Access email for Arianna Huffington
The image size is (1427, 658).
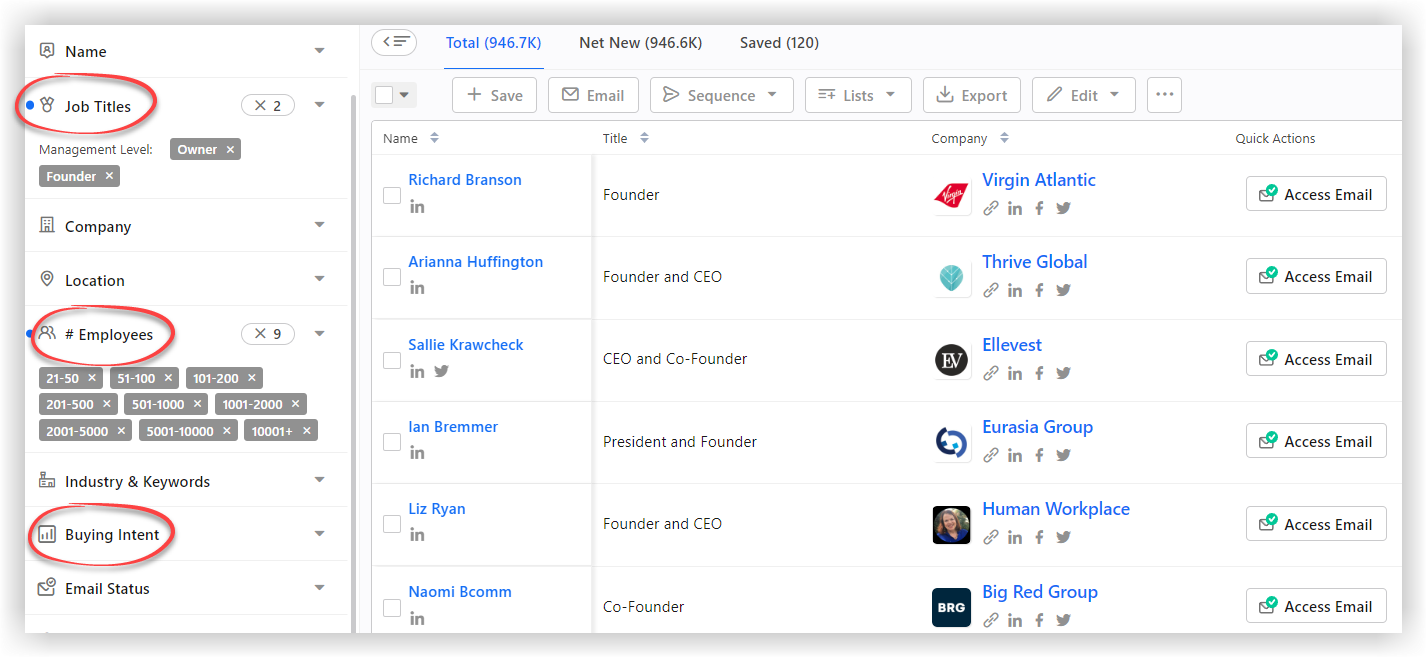[x=1315, y=276]
